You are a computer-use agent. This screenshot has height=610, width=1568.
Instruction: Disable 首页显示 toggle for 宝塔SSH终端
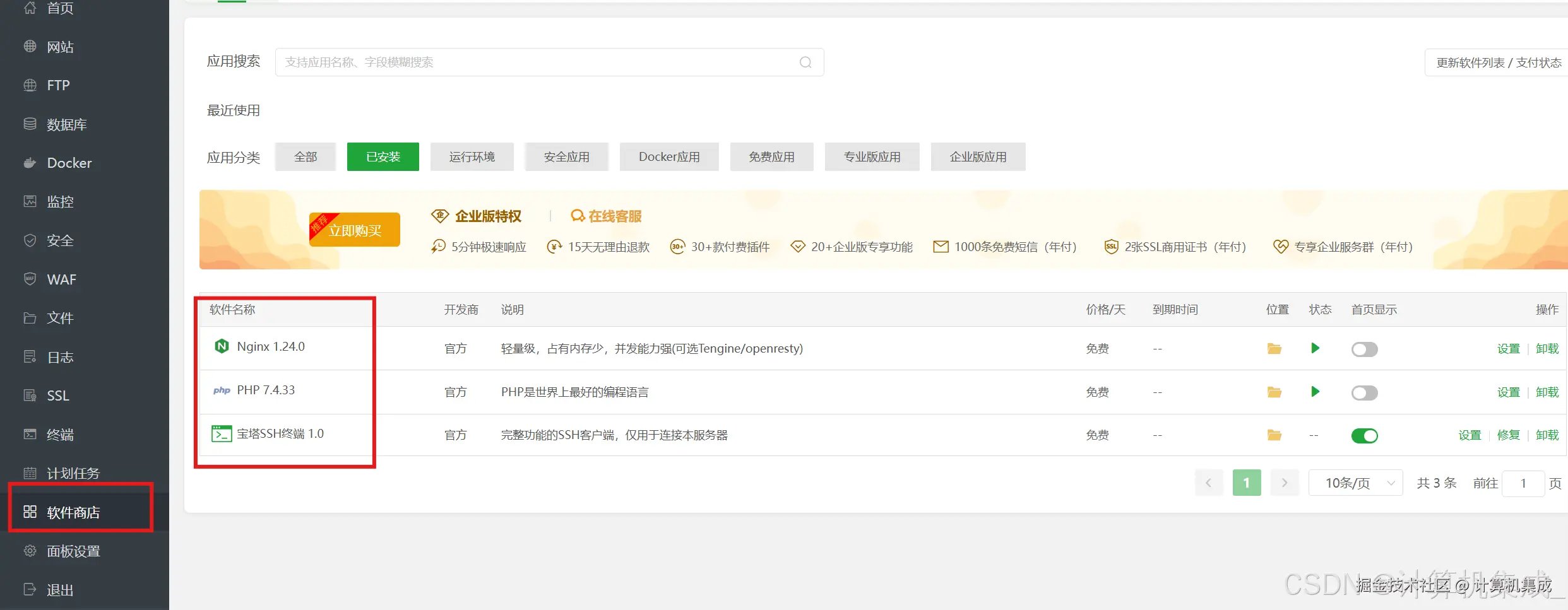click(1364, 436)
